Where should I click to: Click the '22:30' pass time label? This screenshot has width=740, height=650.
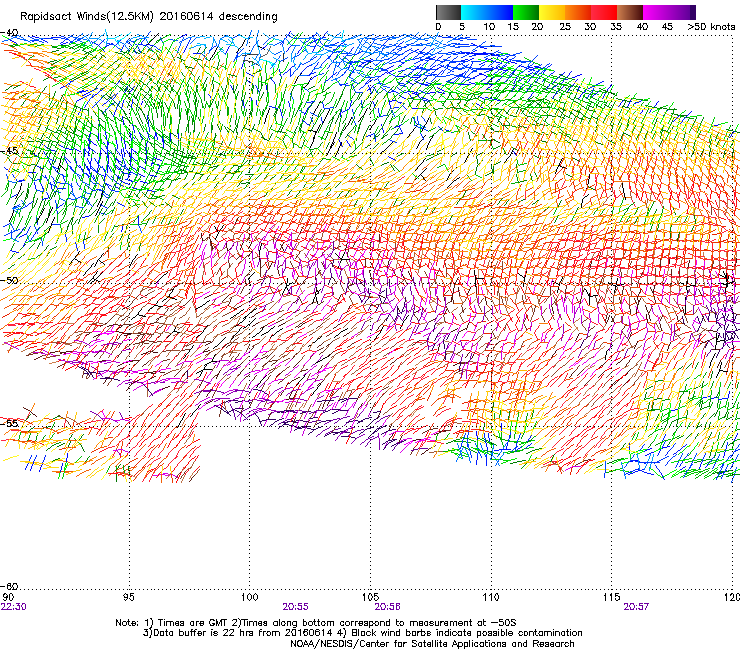point(14,607)
